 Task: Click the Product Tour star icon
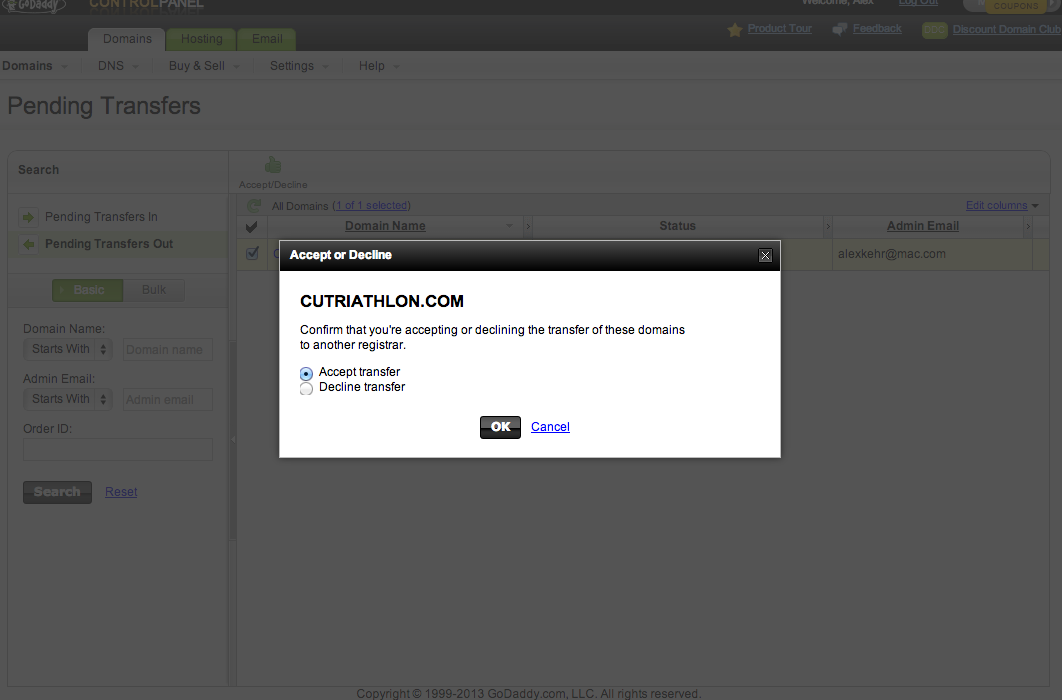(x=735, y=30)
